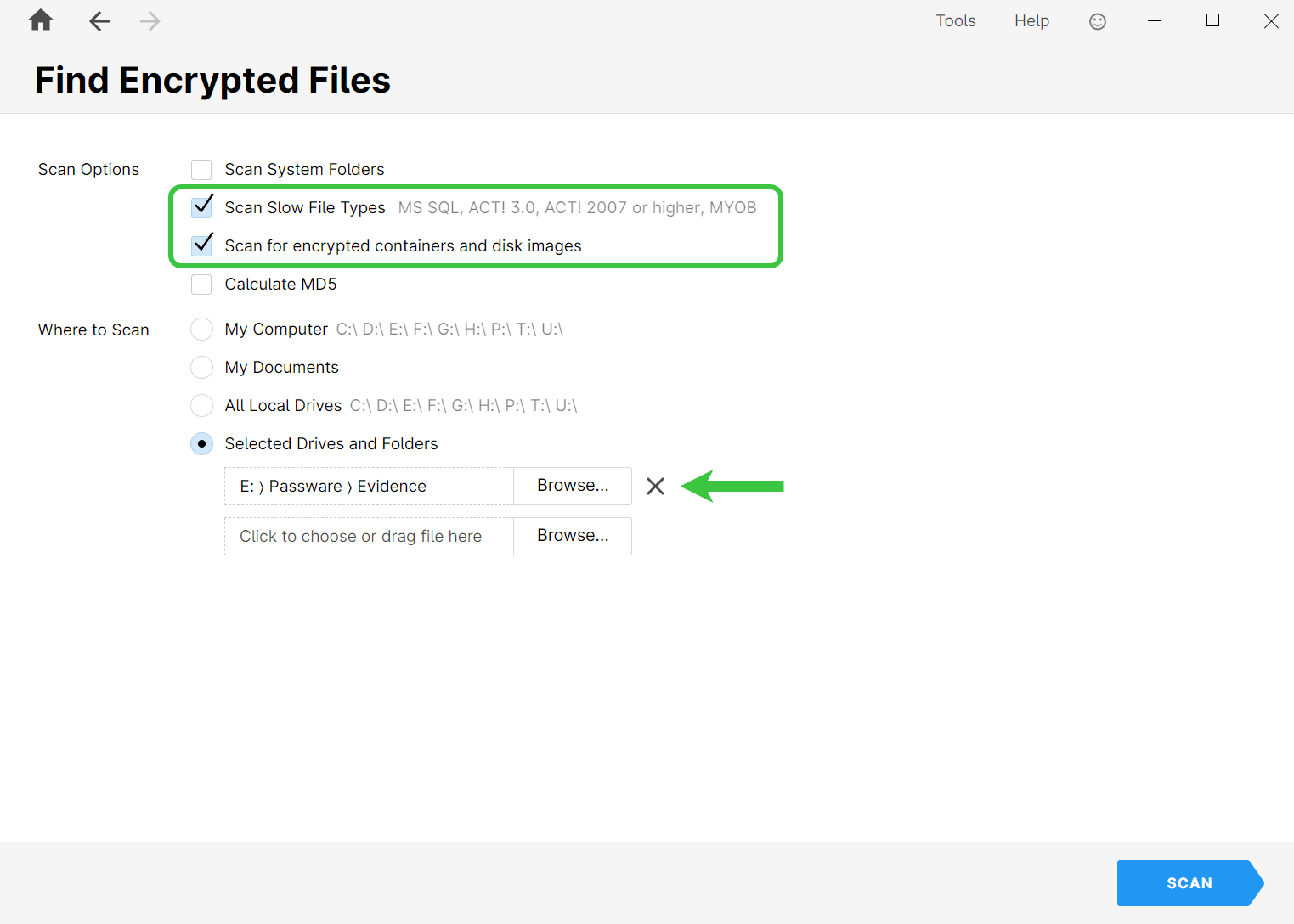The height and width of the screenshot is (924, 1294).
Task: Tick the Calculate MD5 checkbox
Action: coord(201,285)
